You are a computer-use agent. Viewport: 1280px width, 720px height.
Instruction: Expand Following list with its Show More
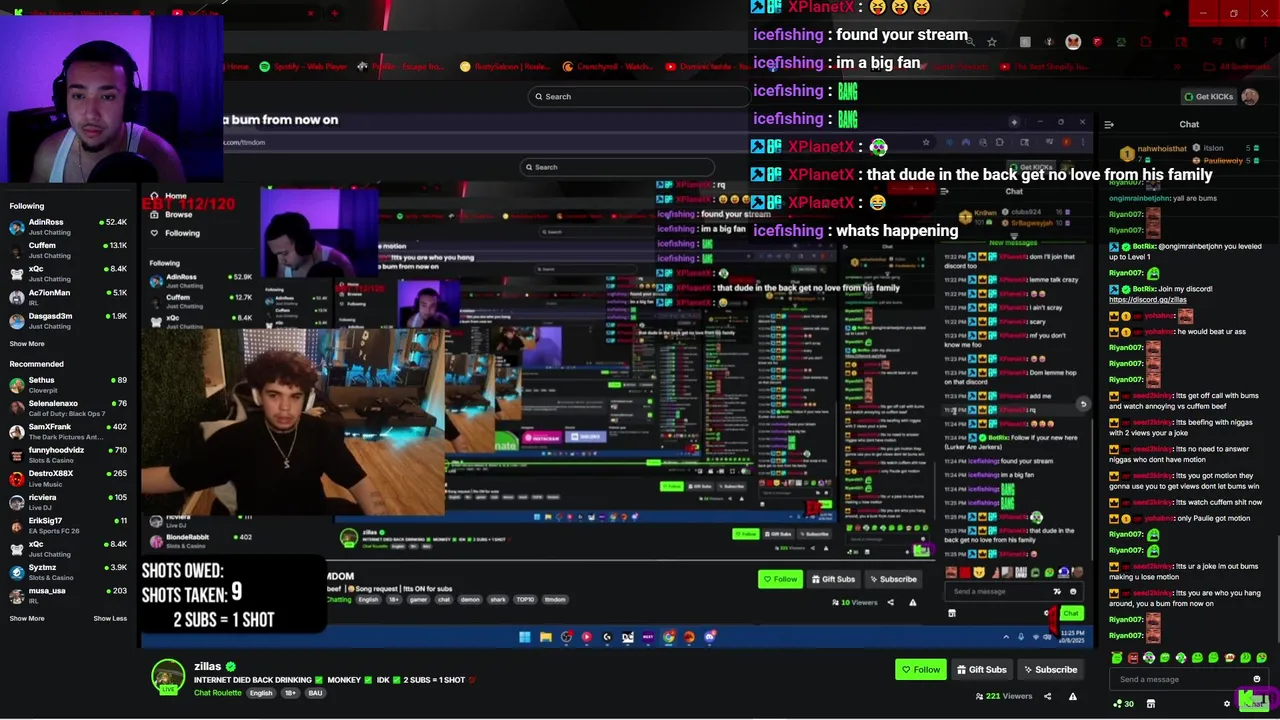27,343
